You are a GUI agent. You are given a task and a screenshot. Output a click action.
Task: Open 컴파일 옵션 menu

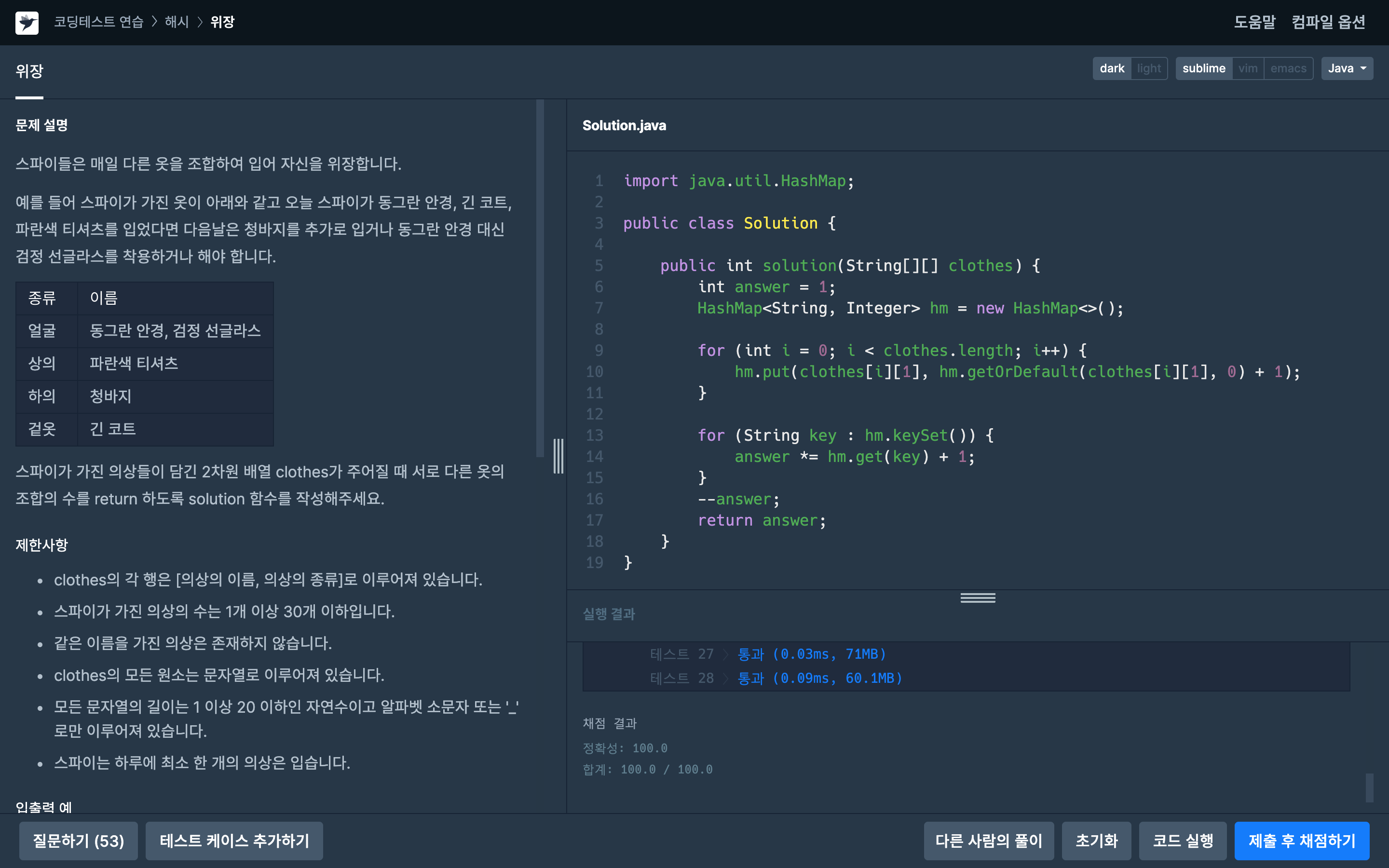(x=1328, y=22)
